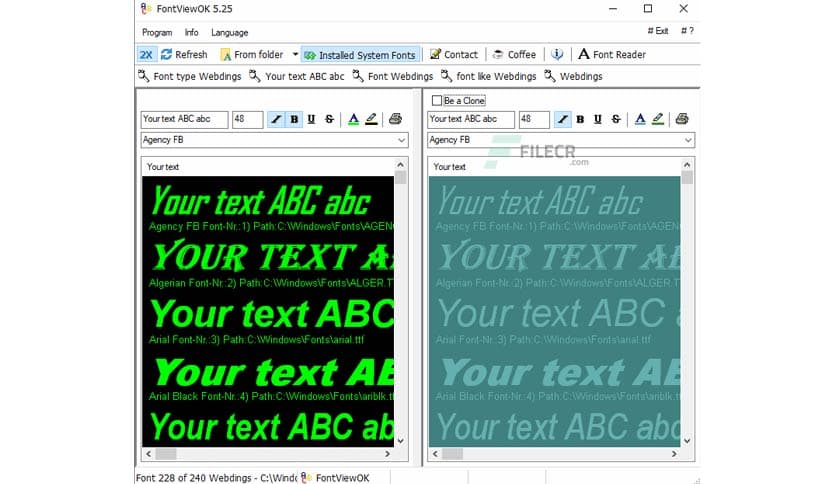Toggle strikethrough in left panel

pos(329,119)
